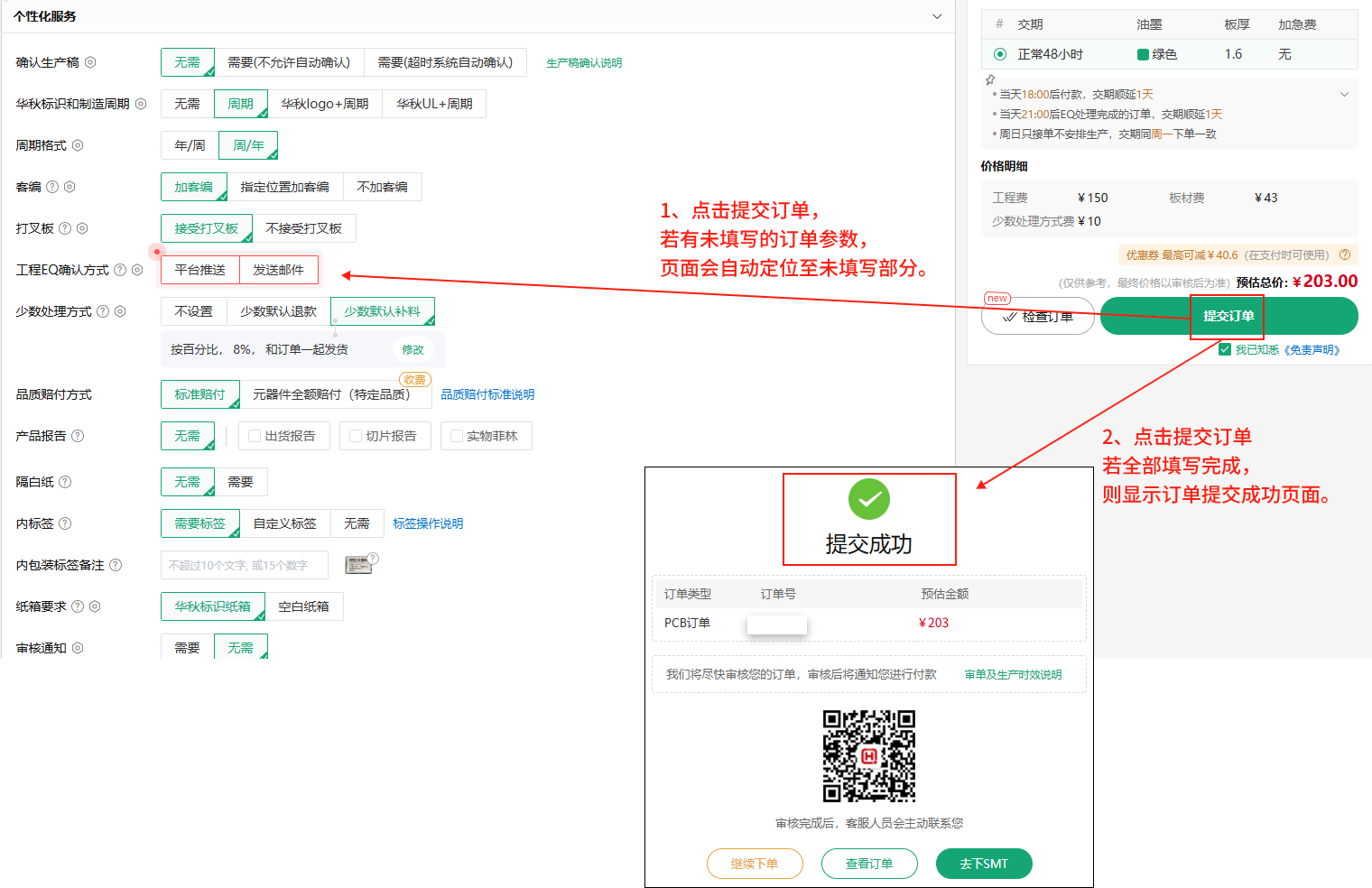1372x888 pixels.
Task: Click the 内包装标签备注 input field
Action: click(x=244, y=565)
